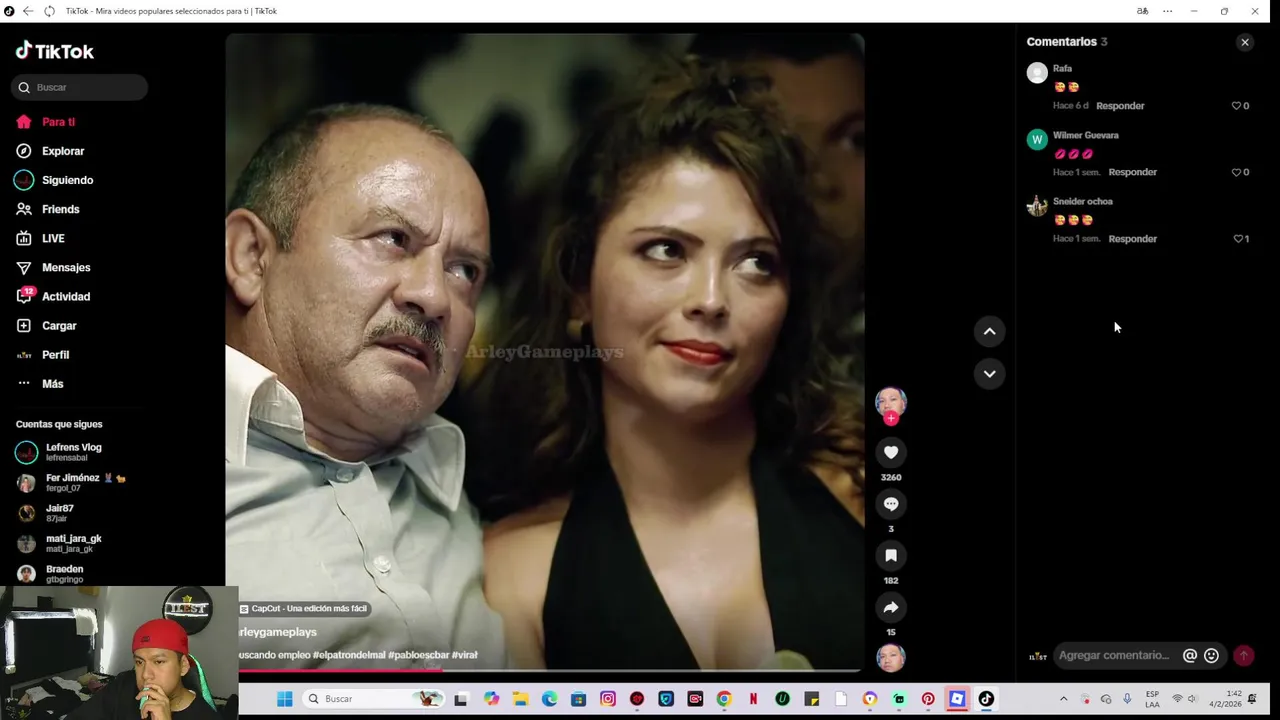Save video with the bookmark icon
Screen dimensions: 1280x720
891,555
